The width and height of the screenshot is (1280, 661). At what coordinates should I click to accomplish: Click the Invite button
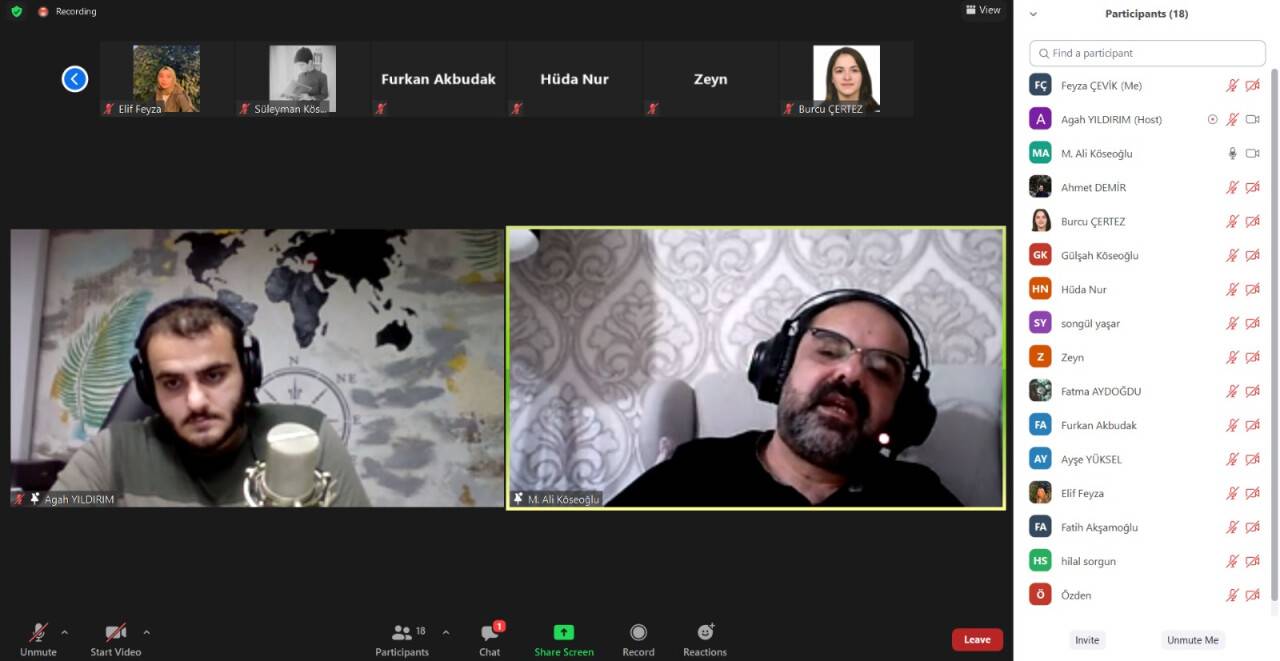click(1087, 640)
